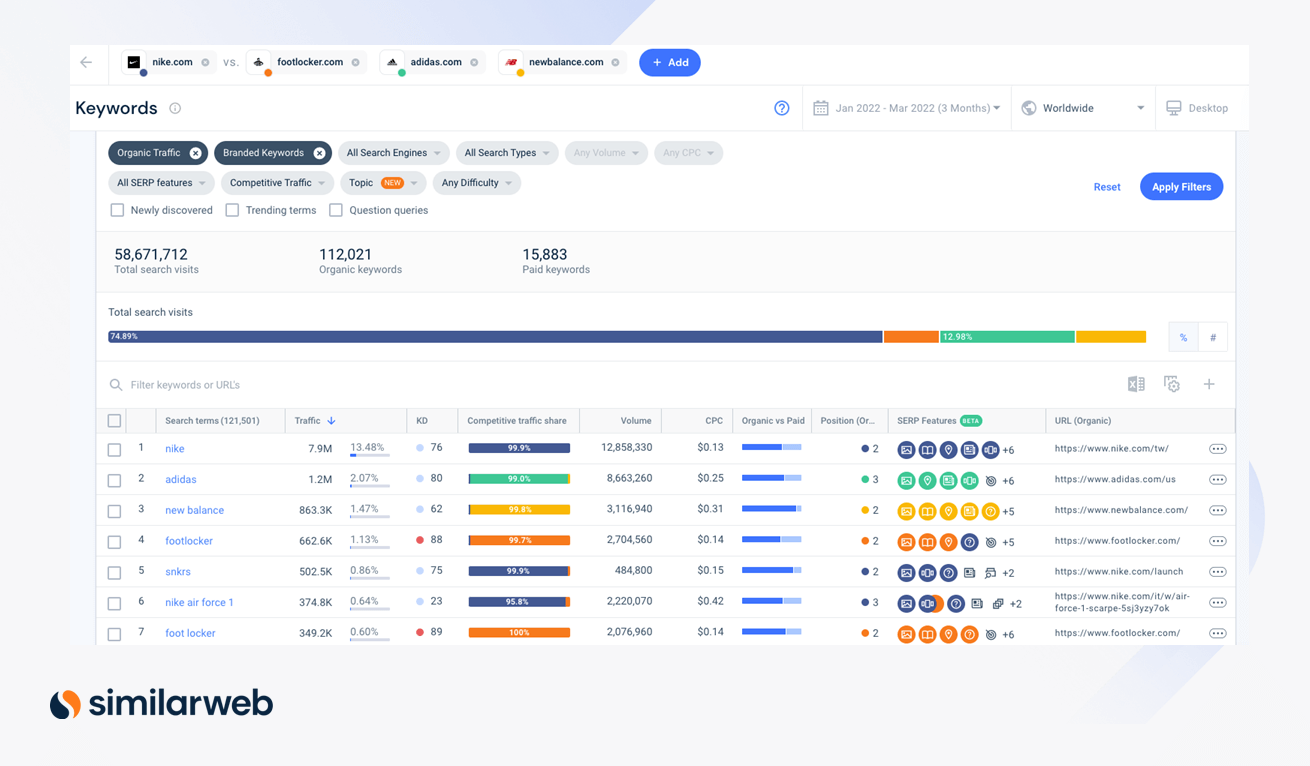
Task: Sort by Volume column header
Action: (x=636, y=421)
